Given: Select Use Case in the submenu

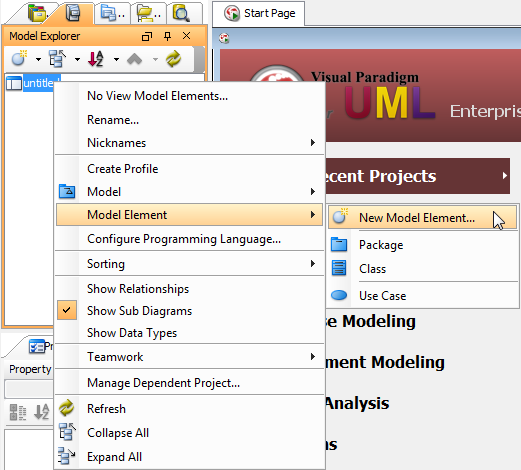Looking at the screenshot, I should pyautogui.click(x=423, y=296).
